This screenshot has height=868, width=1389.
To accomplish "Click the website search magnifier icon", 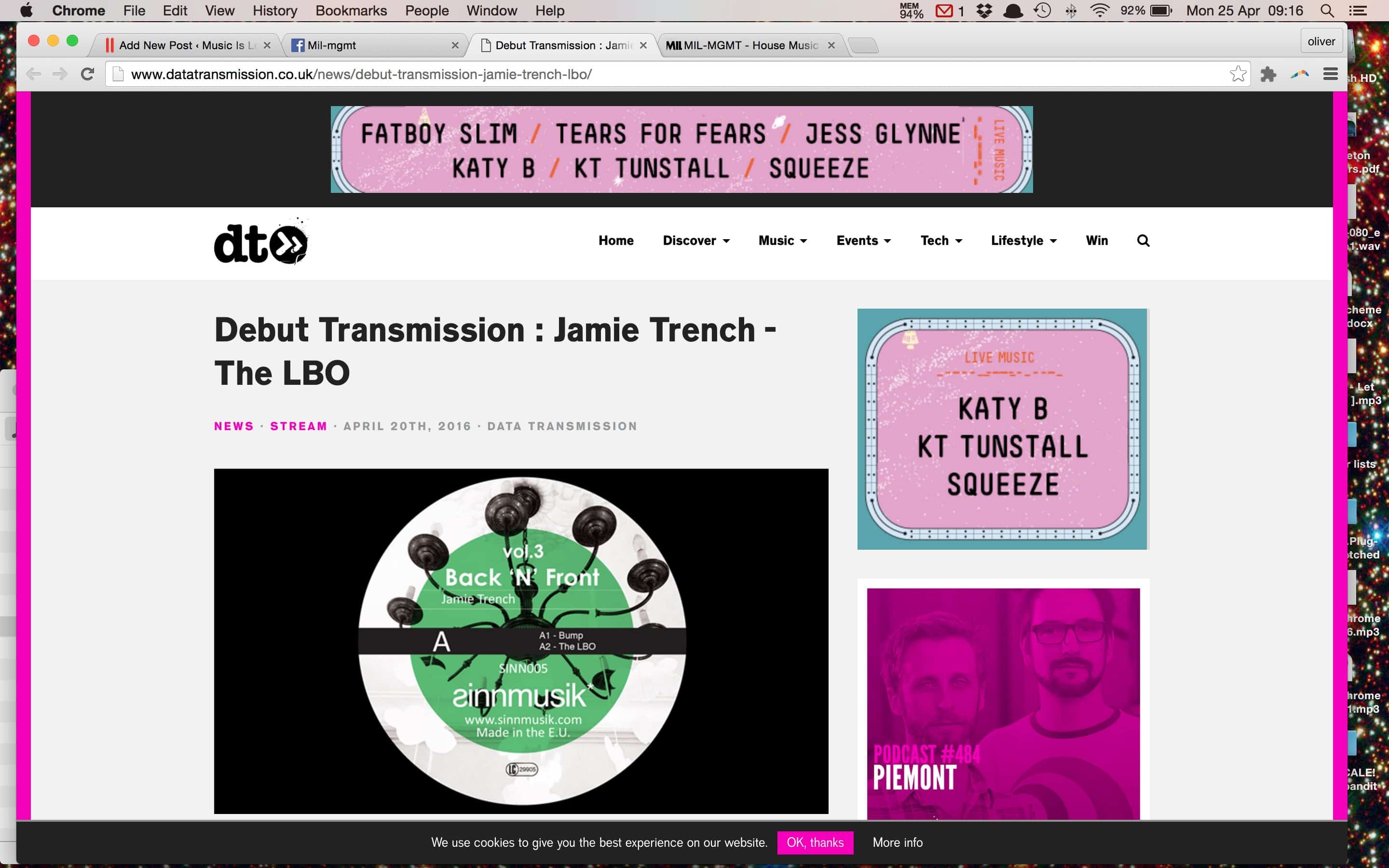I will coord(1143,241).
